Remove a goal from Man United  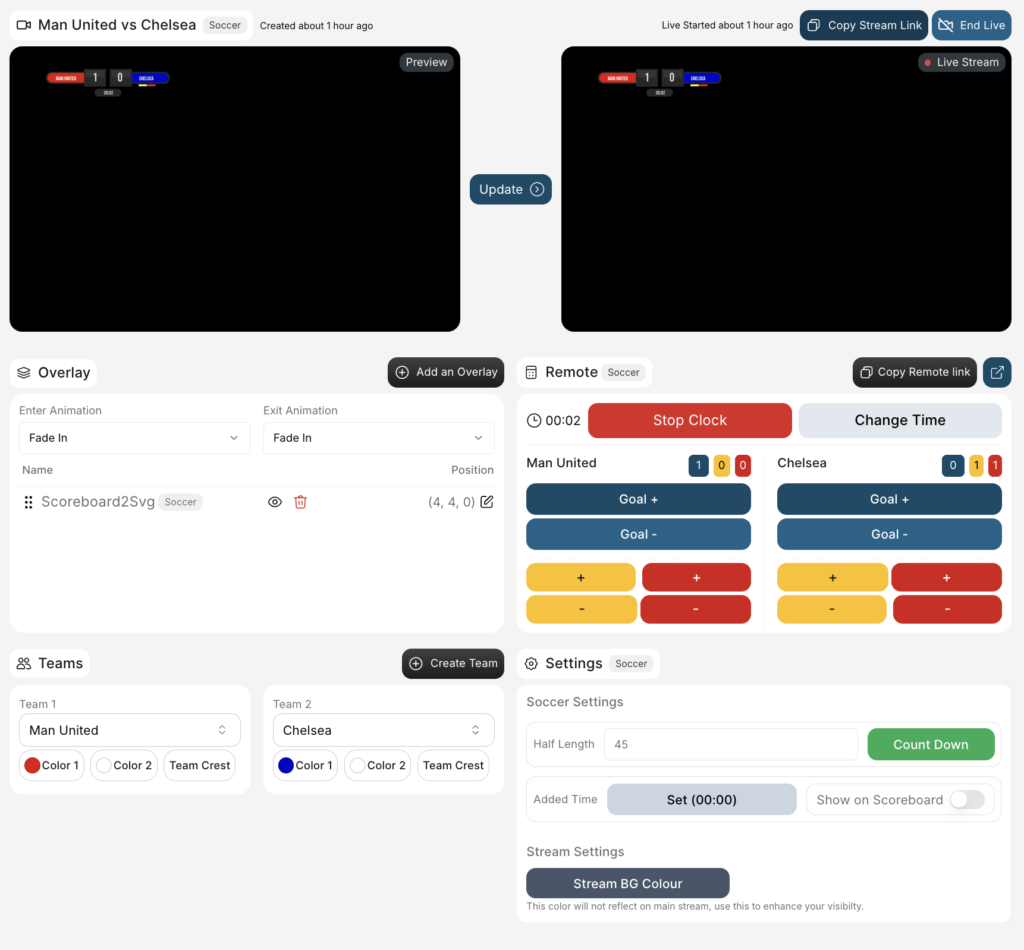point(638,534)
